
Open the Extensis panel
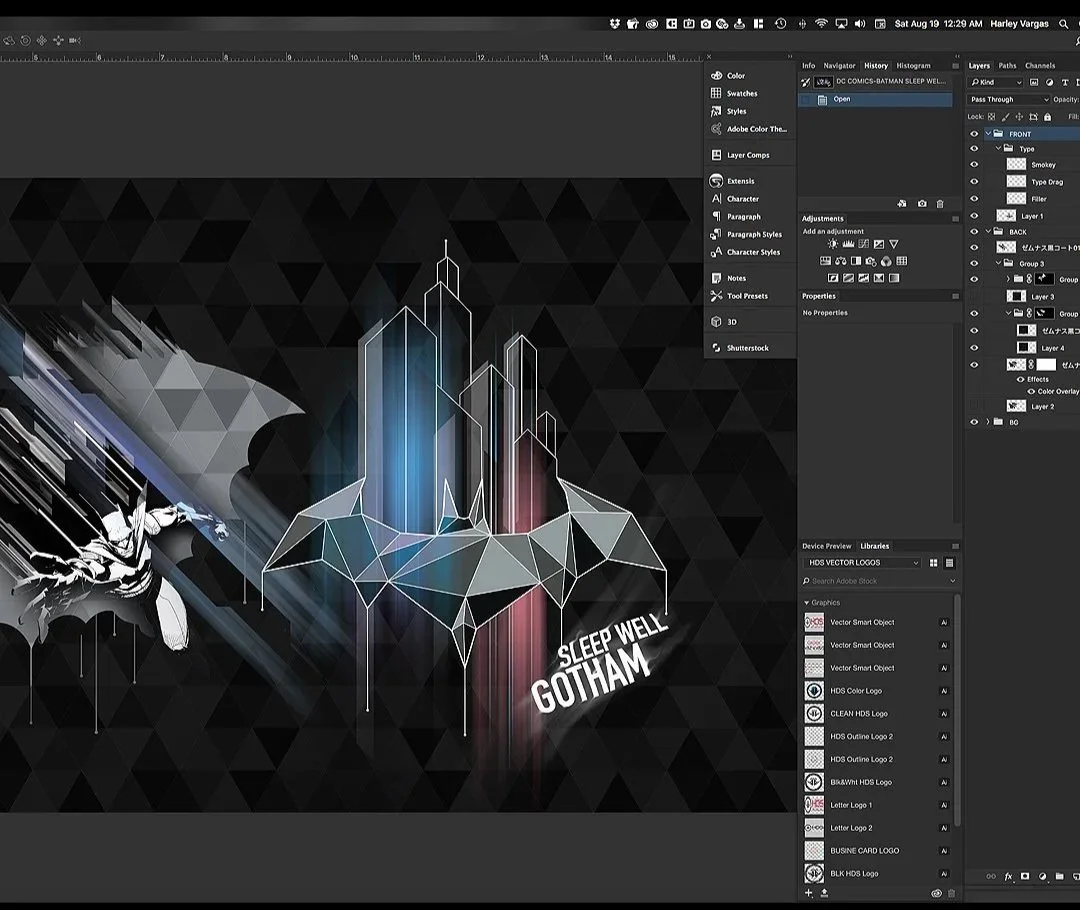coord(732,181)
